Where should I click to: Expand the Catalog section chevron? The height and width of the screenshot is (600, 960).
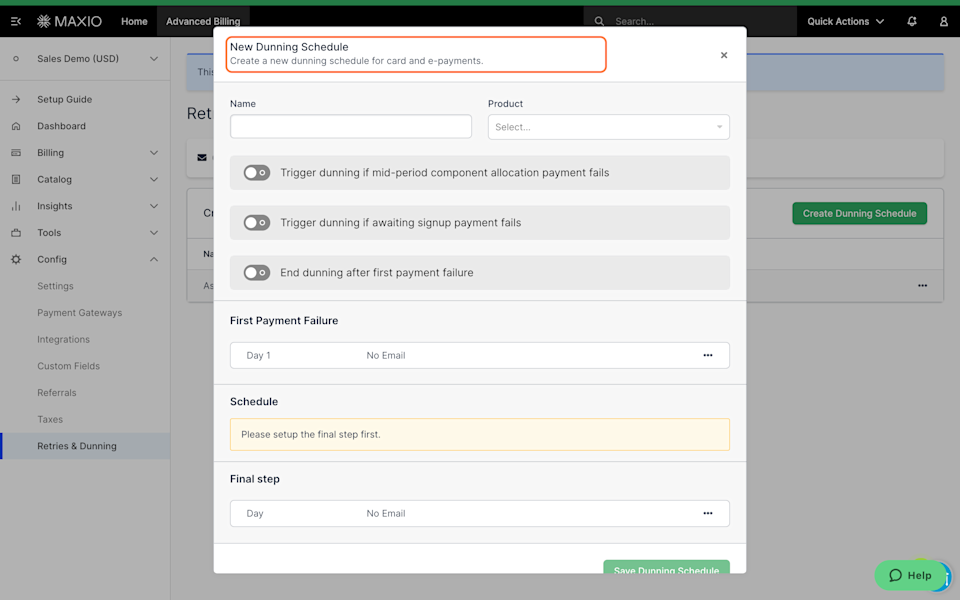point(154,179)
